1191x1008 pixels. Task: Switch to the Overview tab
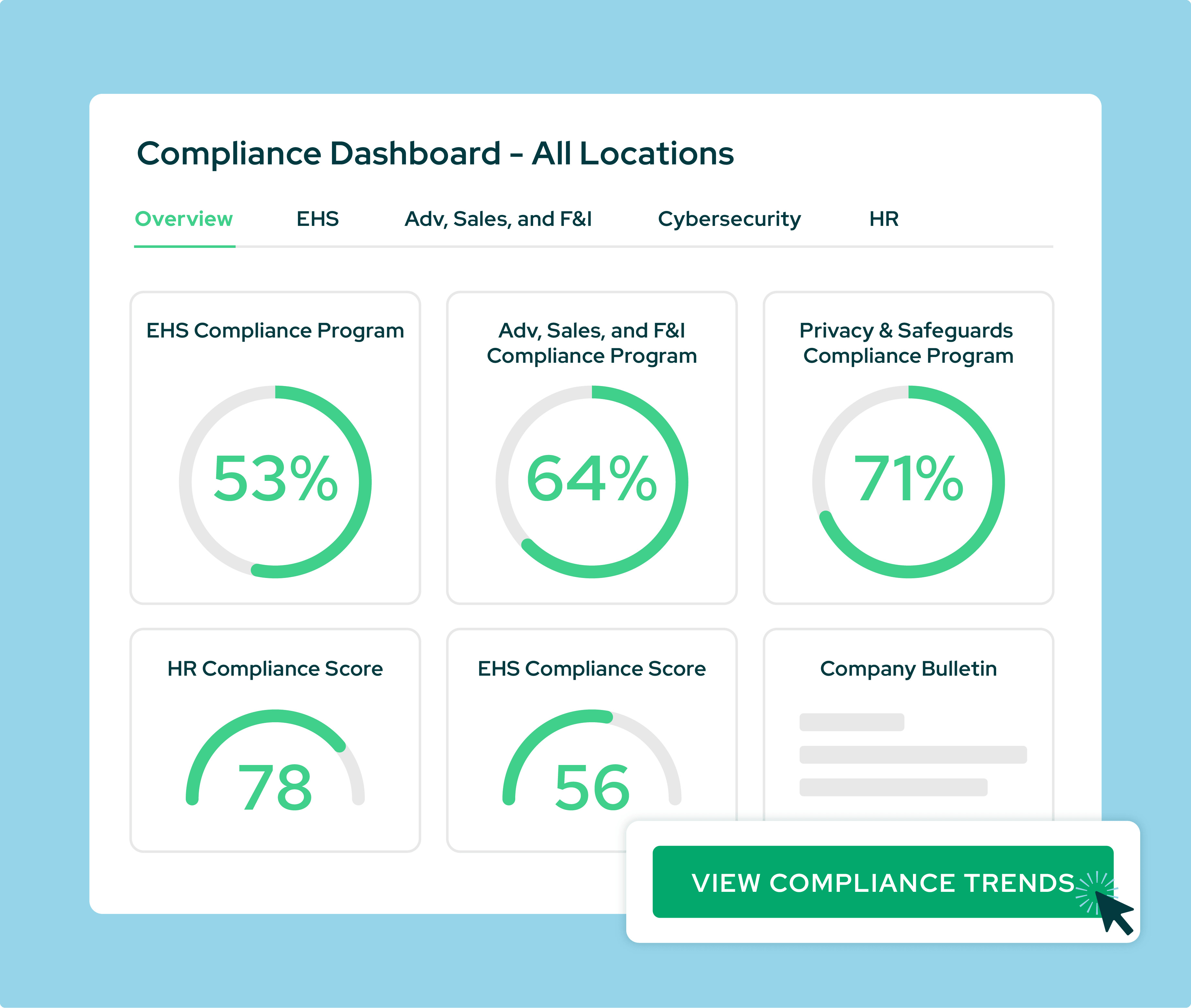pyautogui.click(x=184, y=219)
